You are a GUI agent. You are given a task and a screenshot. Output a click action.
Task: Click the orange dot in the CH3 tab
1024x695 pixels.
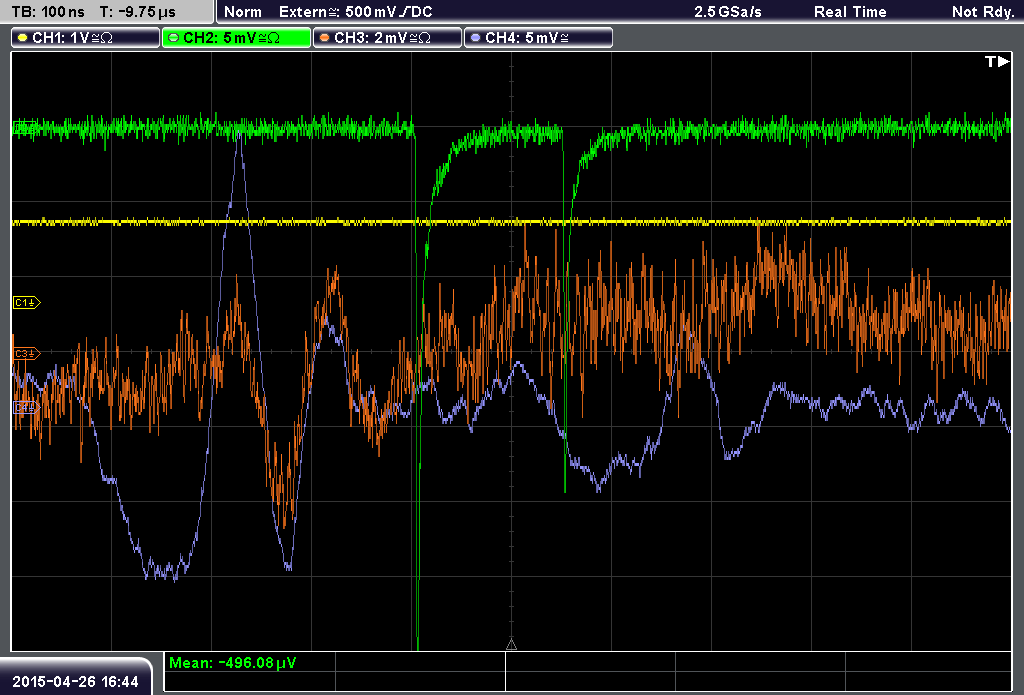coord(325,38)
